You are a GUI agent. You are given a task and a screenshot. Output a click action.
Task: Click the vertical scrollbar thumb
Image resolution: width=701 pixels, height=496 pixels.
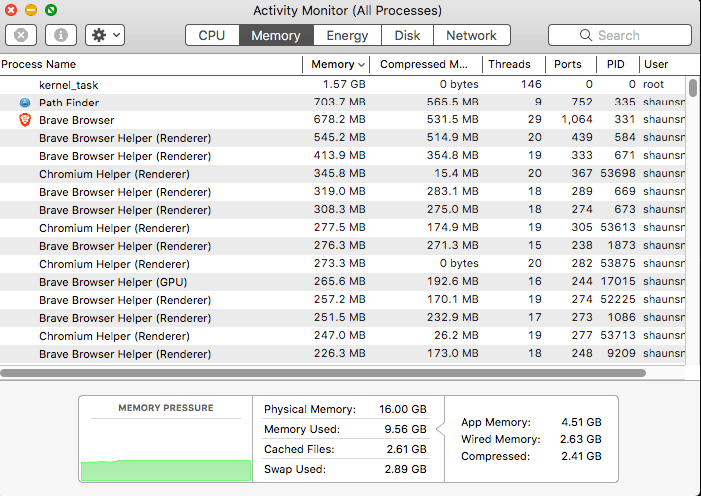pyautogui.click(x=693, y=88)
